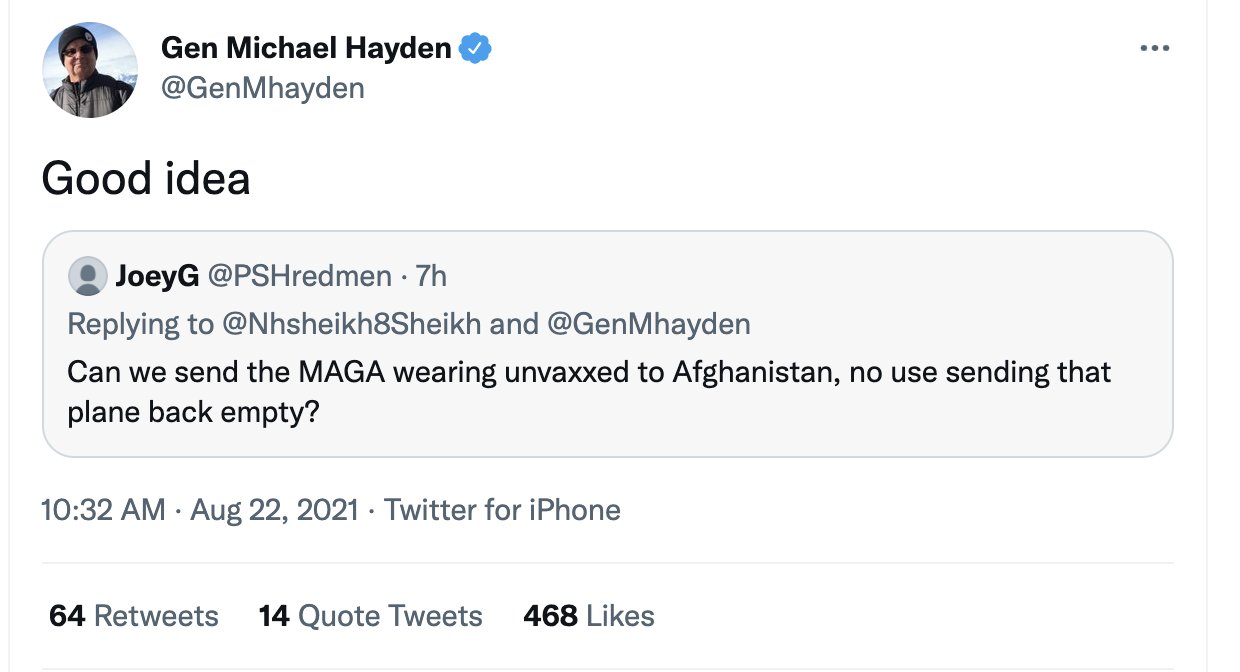Viewport: 1240px width, 672px height.
Task: View the 468 Likes list
Action: 588,615
